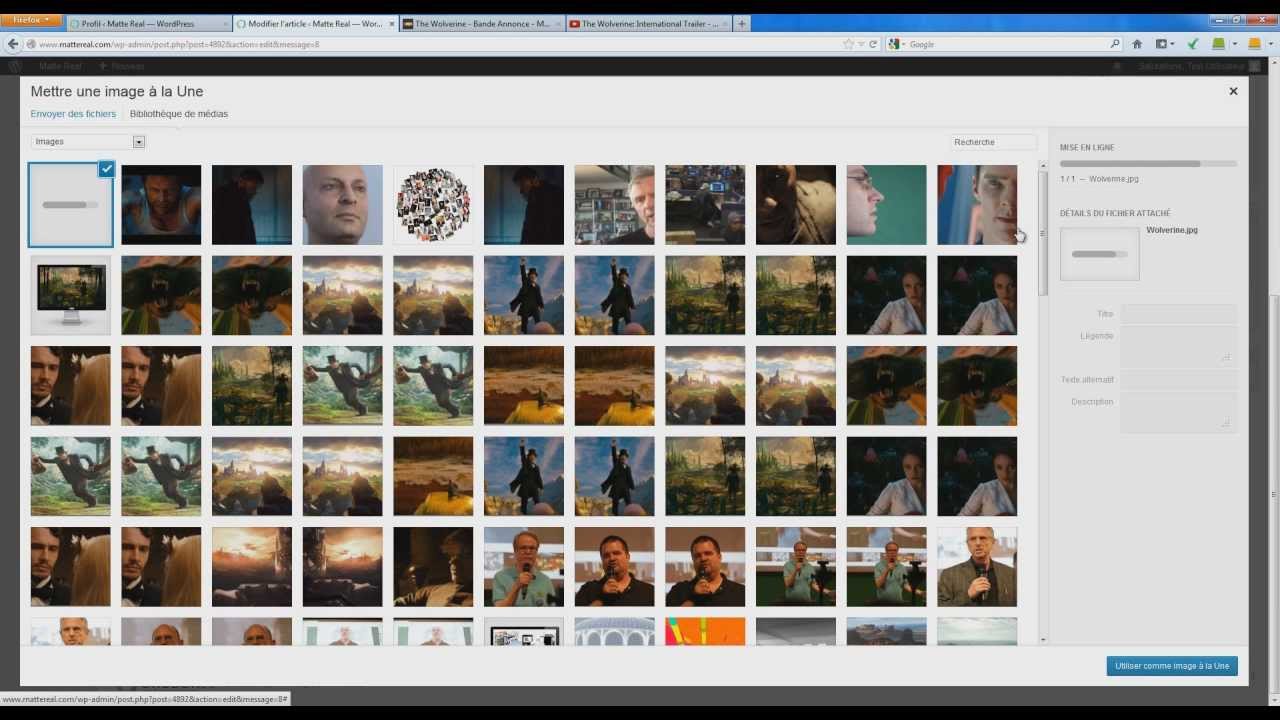Select the grey-haired man in suit with microphone
This screenshot has height=720, width=1280.
click(x=977, y=567)
